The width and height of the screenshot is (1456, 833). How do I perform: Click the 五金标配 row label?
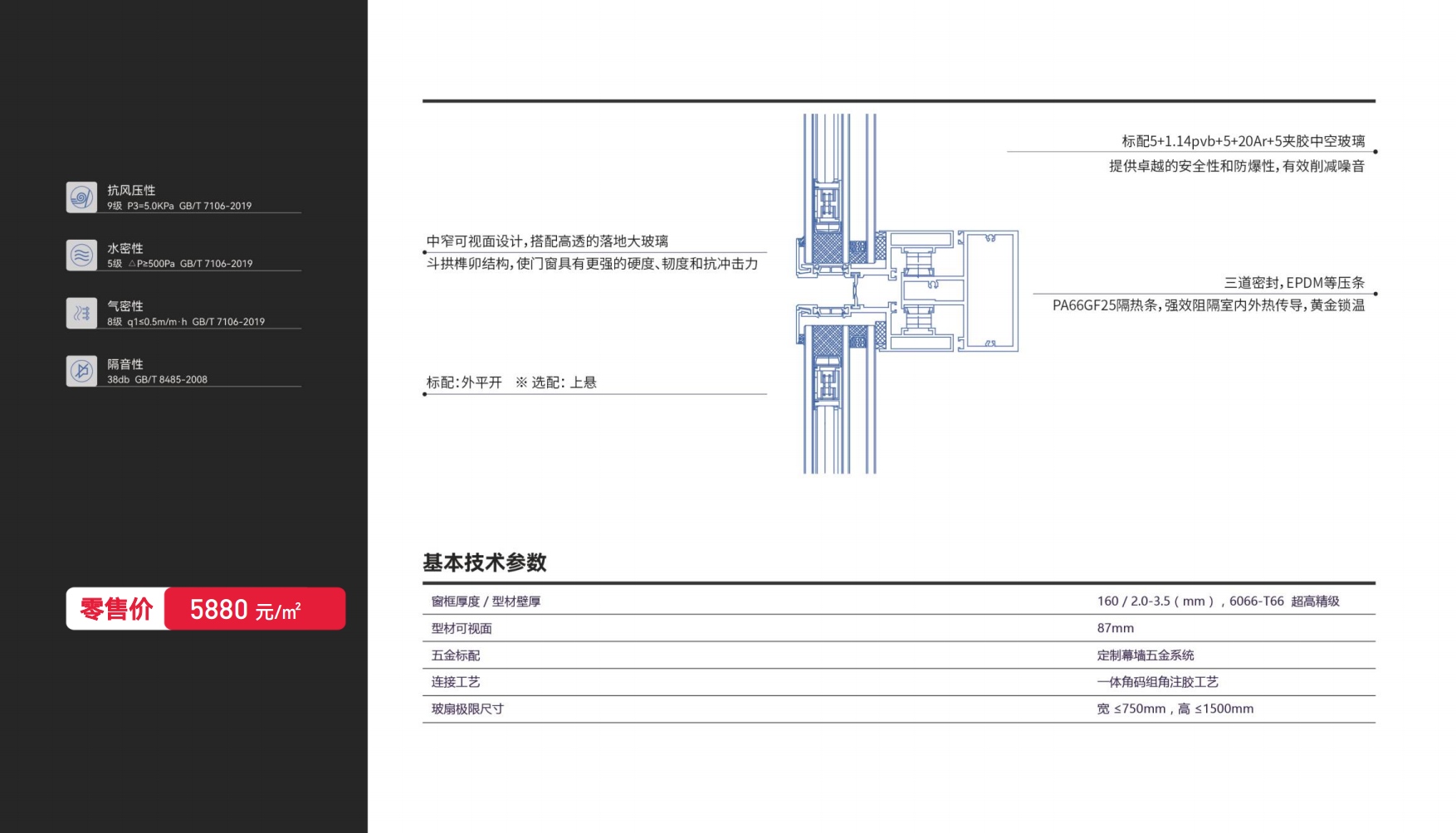(x=456, y=655)
